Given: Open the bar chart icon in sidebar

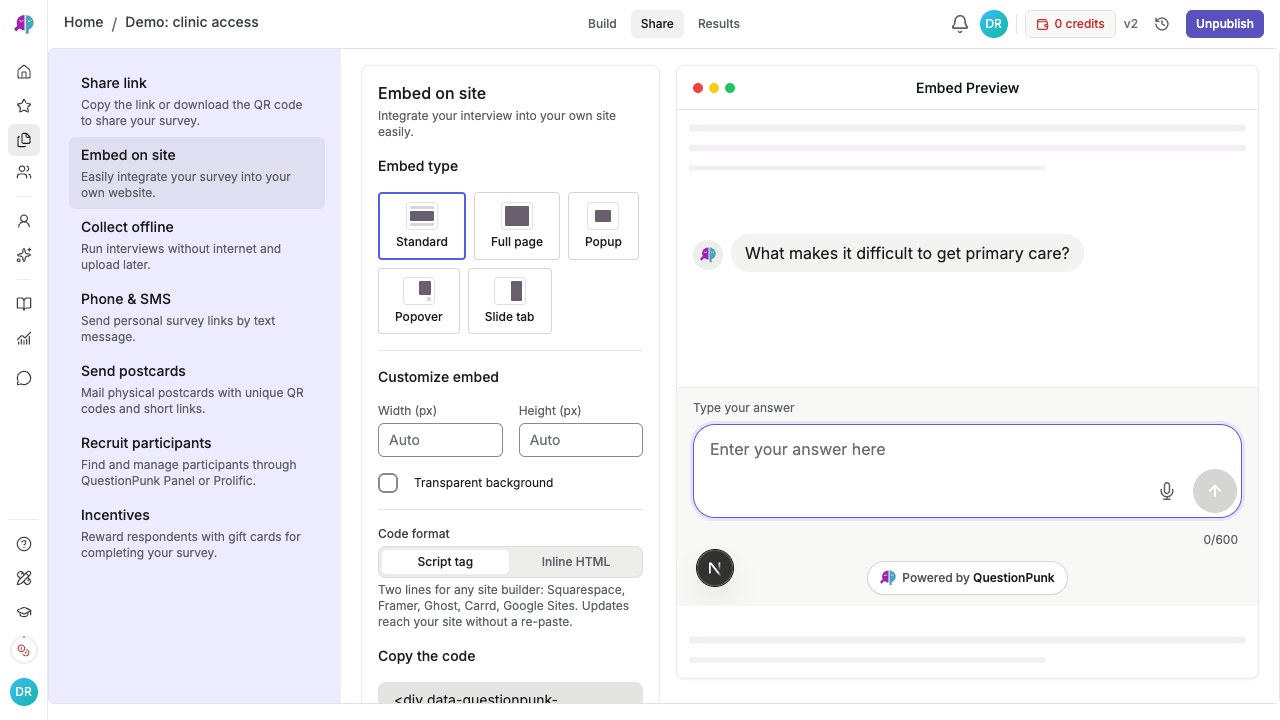Looking at the screenshot, I should coord(24,338).
